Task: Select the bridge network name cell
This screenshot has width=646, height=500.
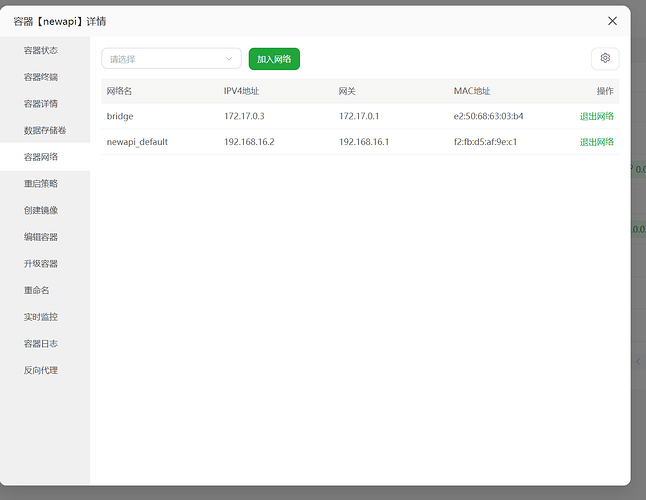Action: pos(120,116)
